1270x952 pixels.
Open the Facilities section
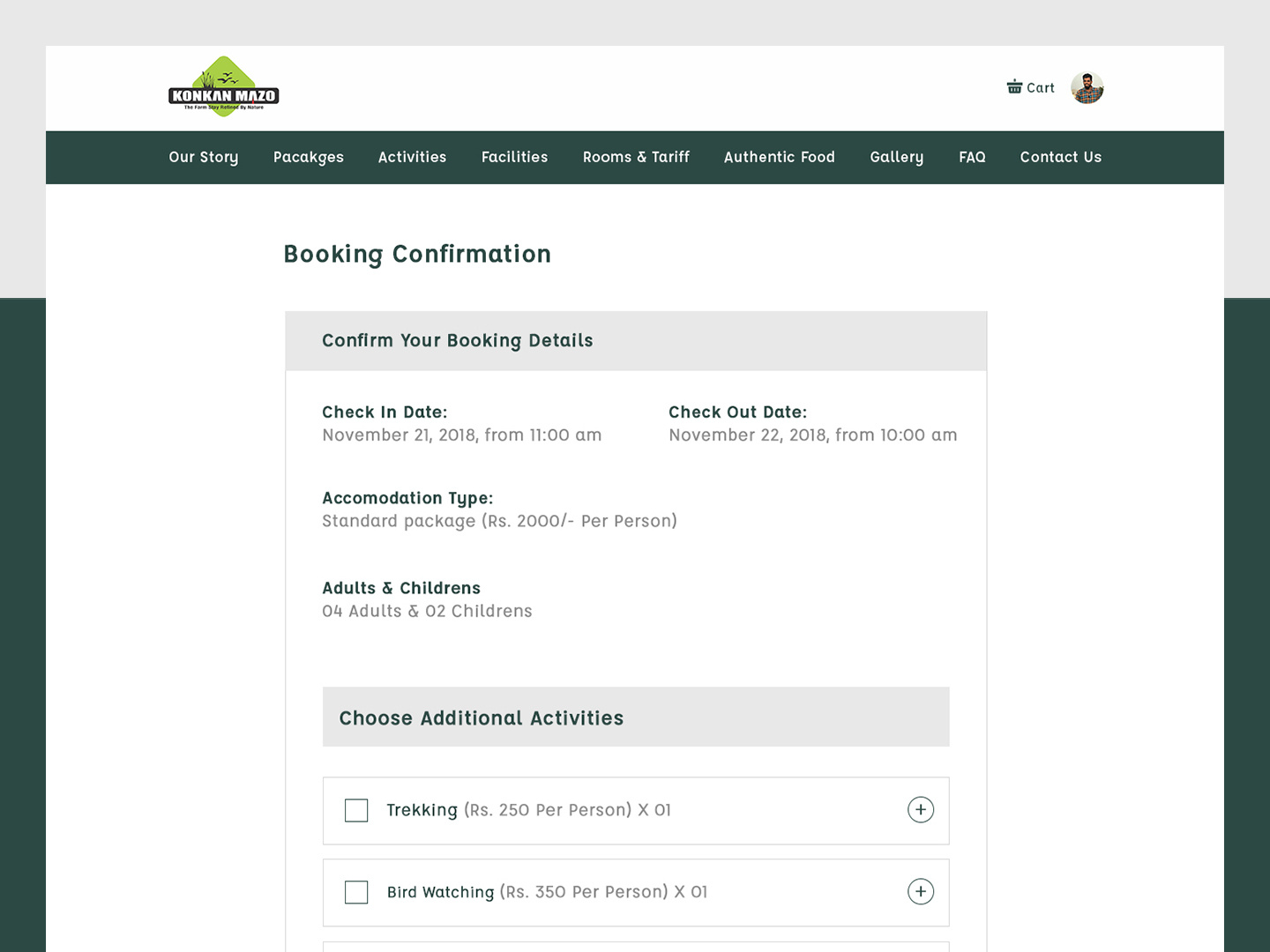coord(514,157)
